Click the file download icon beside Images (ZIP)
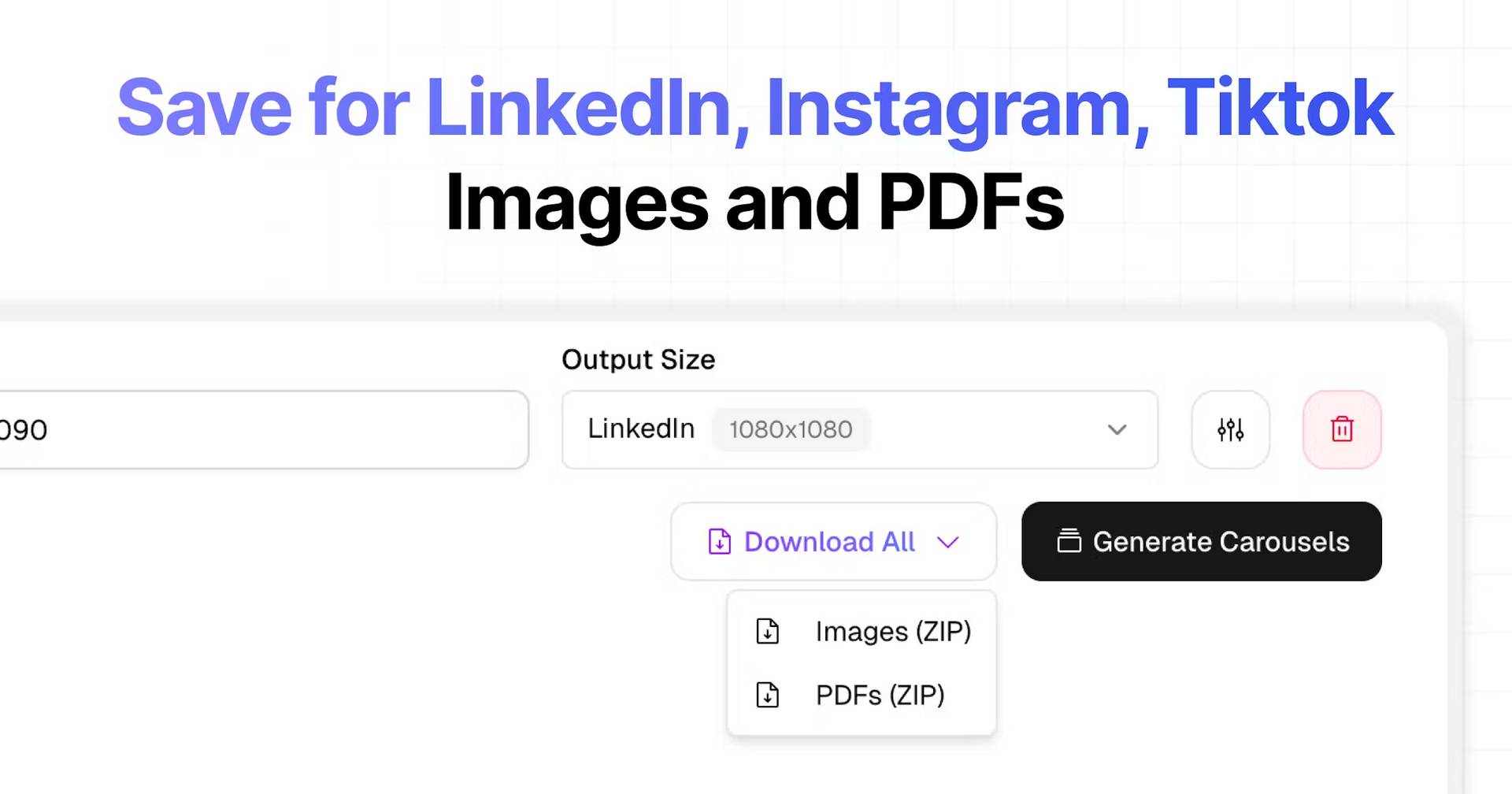 [x=768, y=631]
